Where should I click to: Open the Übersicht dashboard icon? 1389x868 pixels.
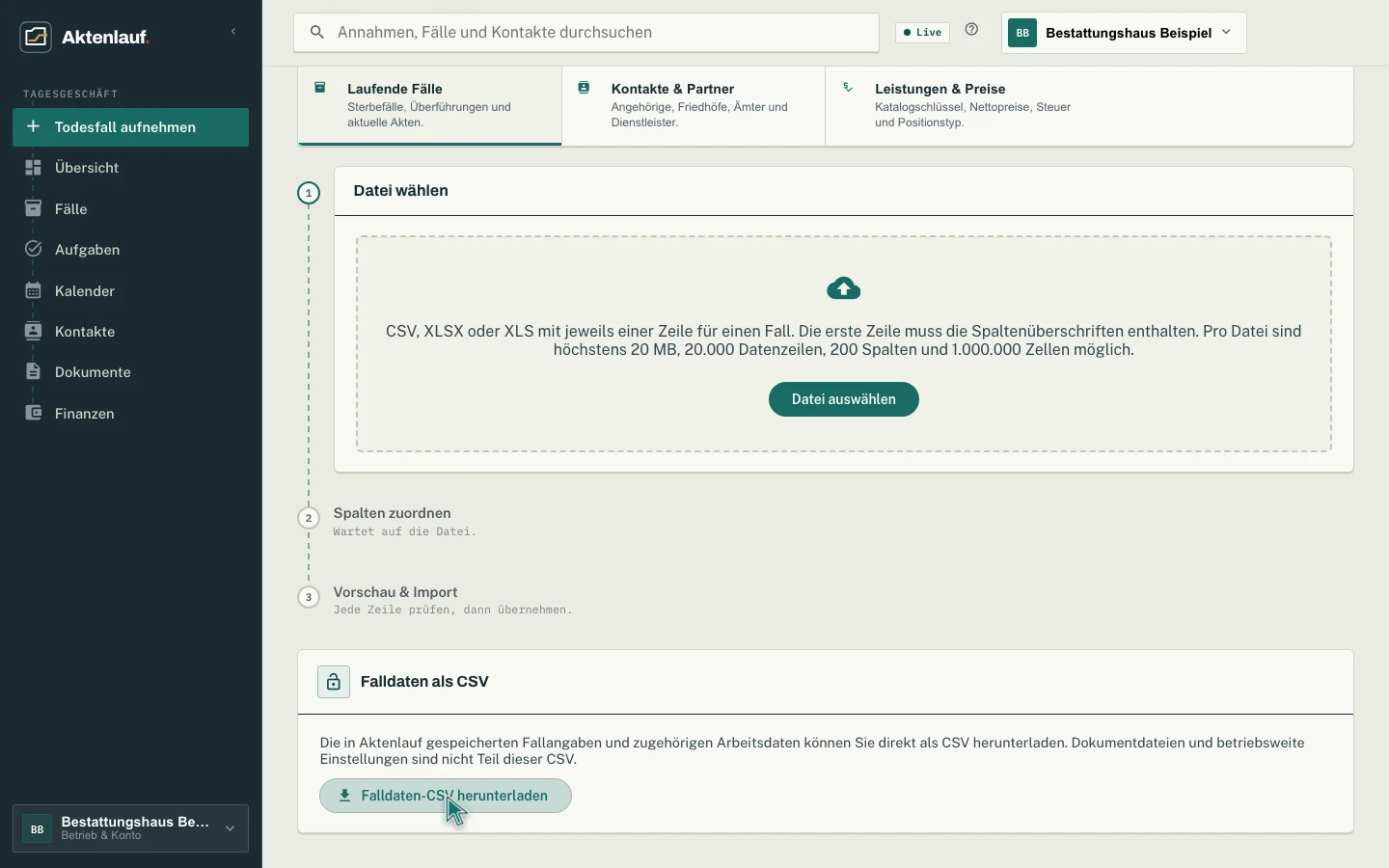pyautogui.click(x=34, y=168)
